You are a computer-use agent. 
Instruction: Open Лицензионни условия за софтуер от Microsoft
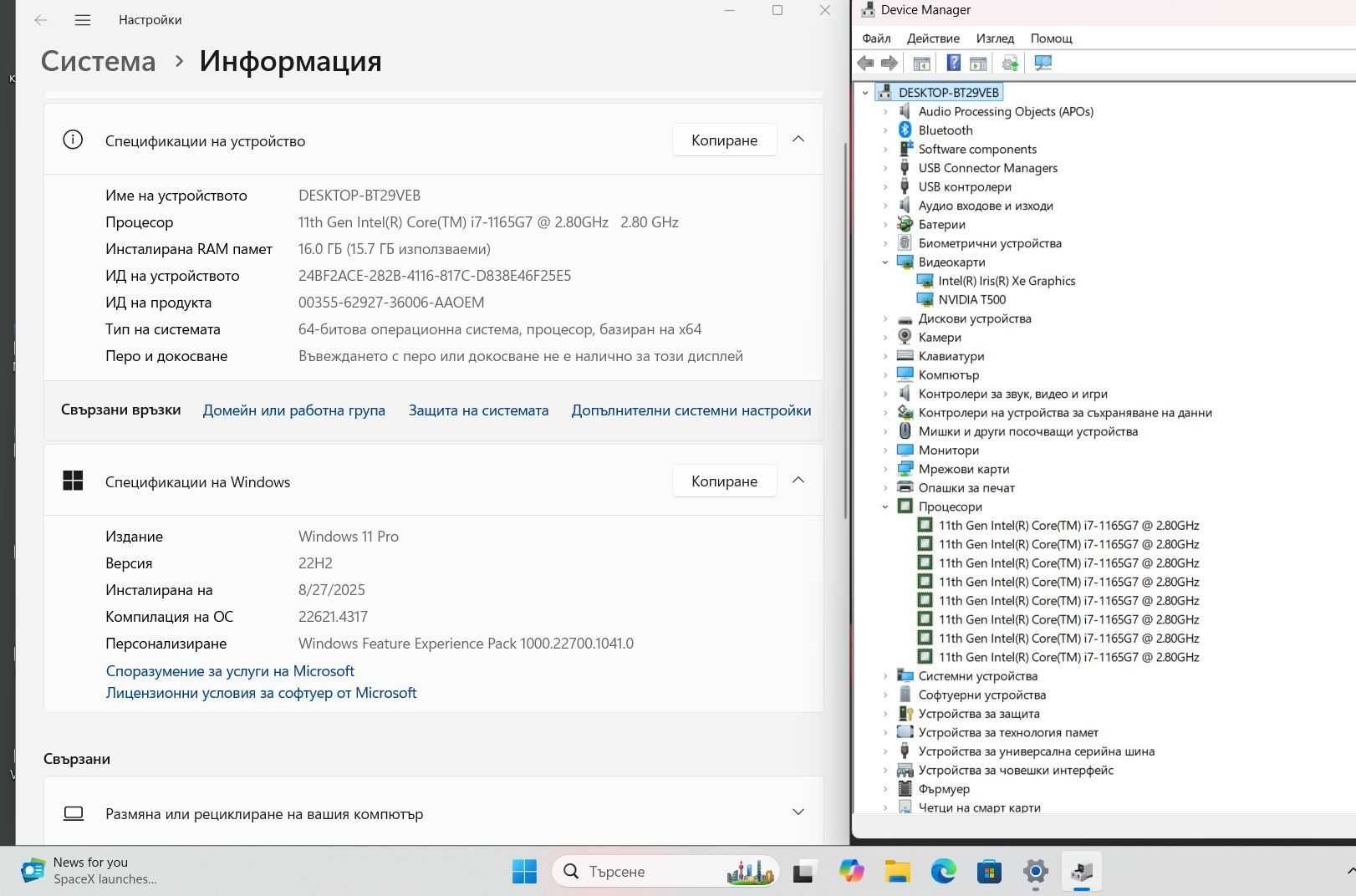click(x=261, y=693)
